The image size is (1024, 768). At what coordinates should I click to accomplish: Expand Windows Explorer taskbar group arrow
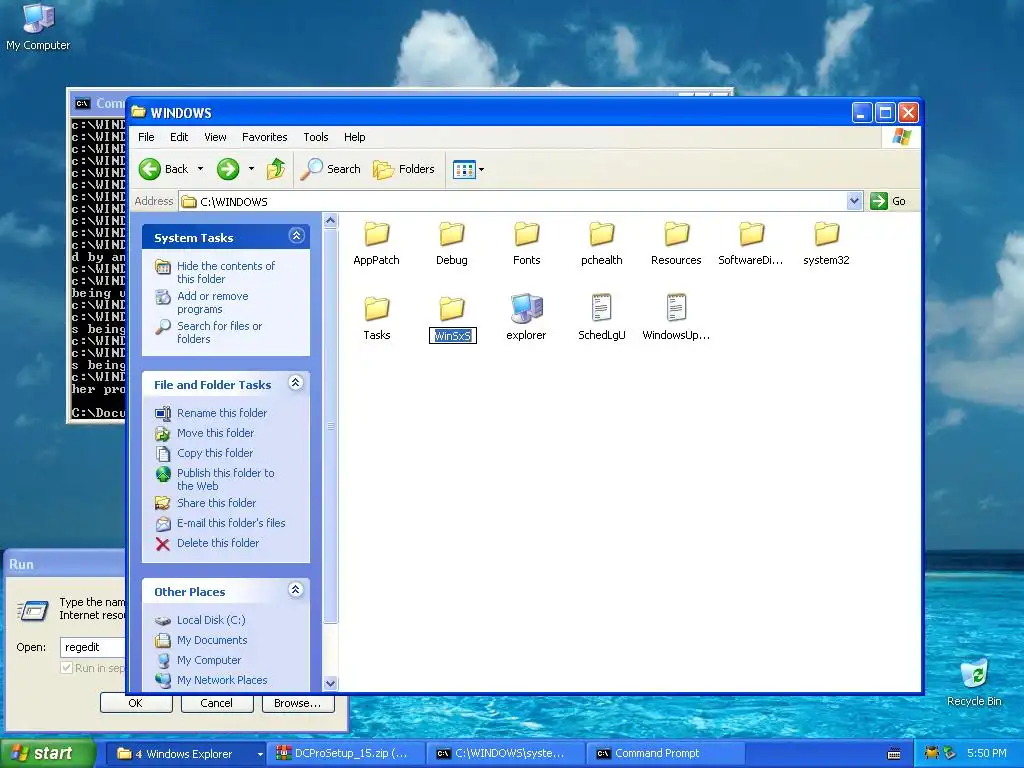click(260, 754)
